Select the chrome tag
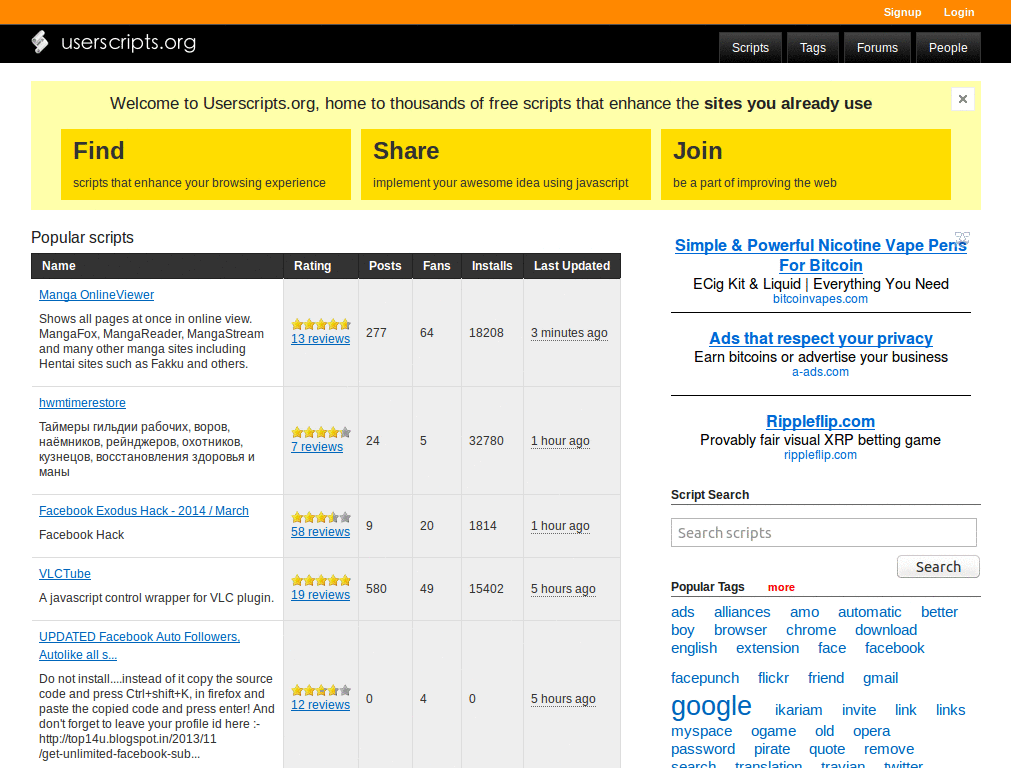This screenshot has height=768, width=1024. pos(810,630)
